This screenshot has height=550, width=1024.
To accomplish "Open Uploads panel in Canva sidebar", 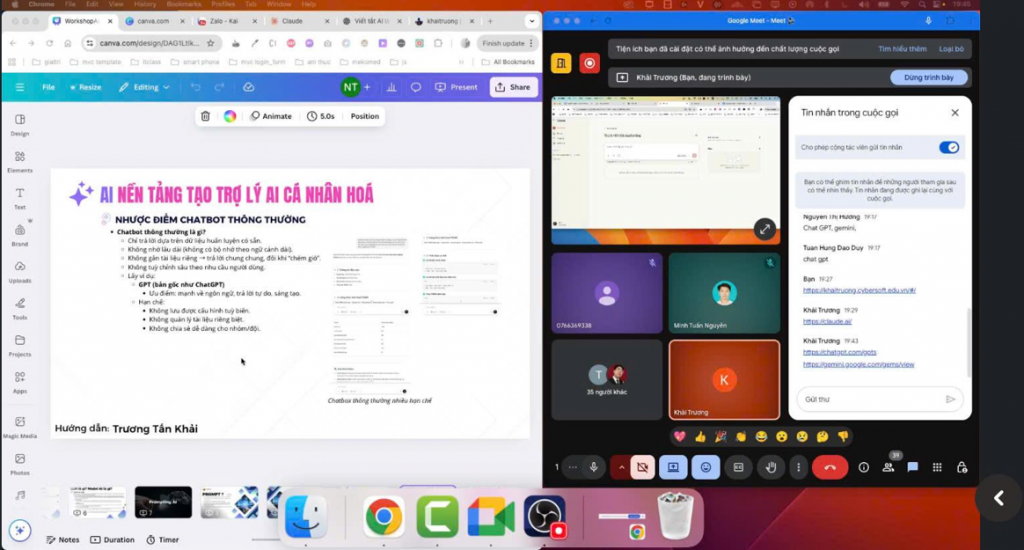I will pos(20,271).
